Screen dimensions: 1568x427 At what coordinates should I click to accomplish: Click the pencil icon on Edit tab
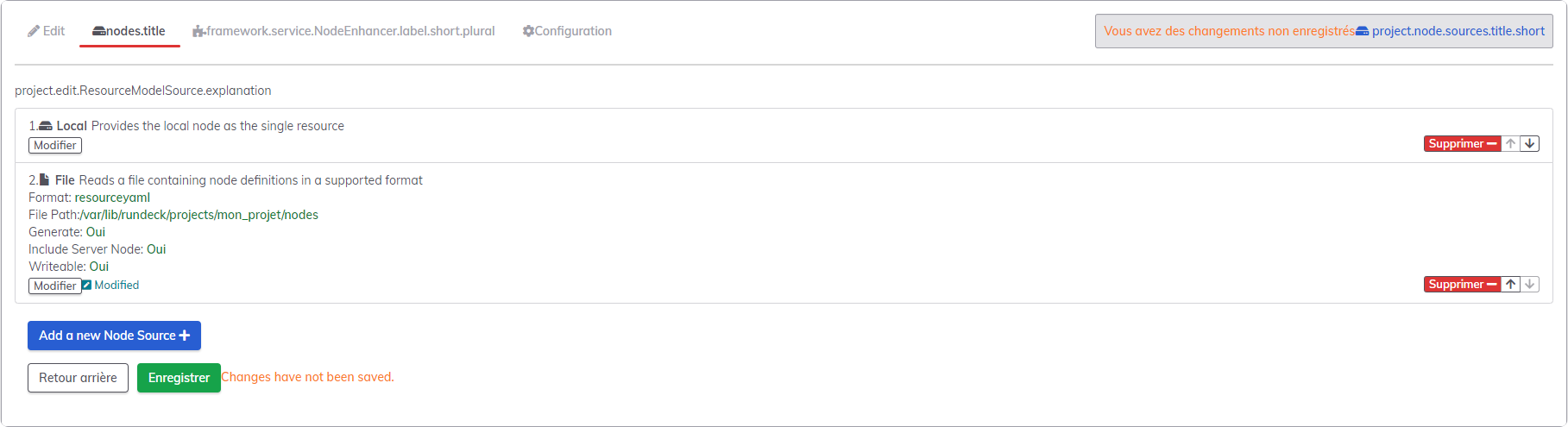[34, 31]
